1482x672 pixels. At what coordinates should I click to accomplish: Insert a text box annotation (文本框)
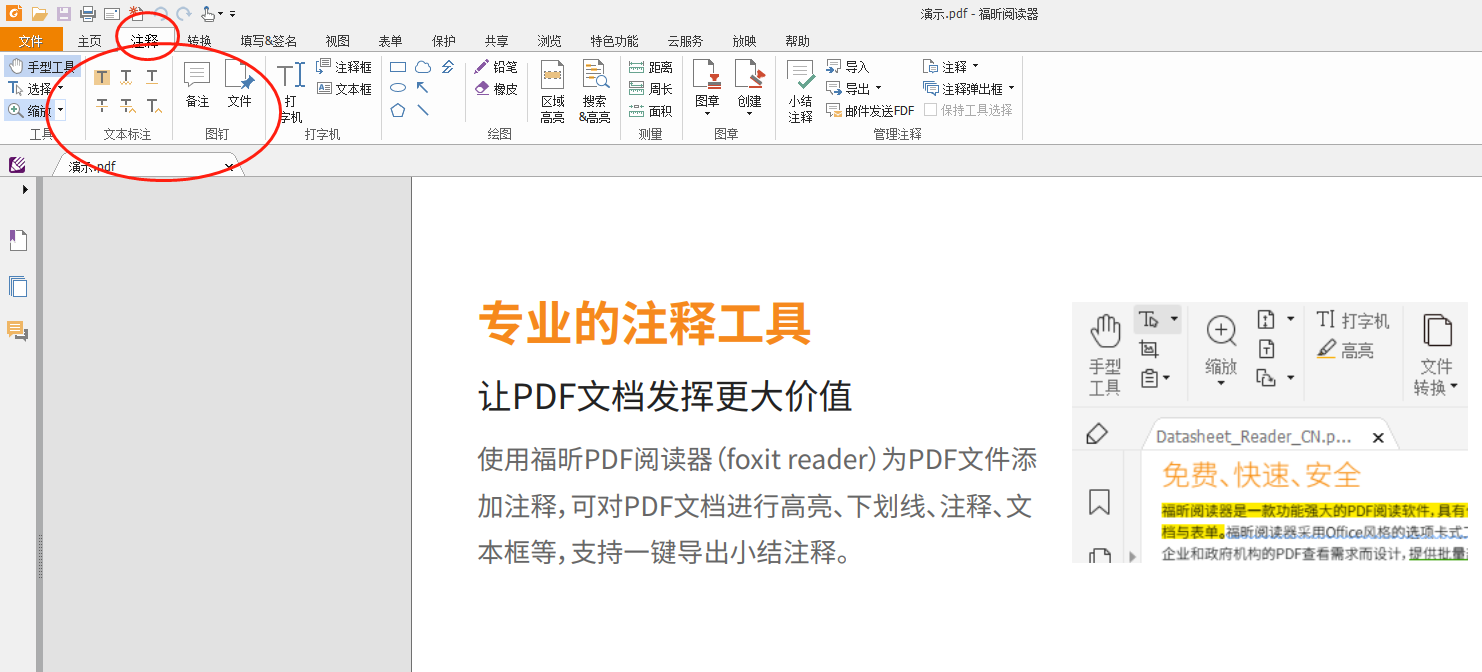[345, 88]
